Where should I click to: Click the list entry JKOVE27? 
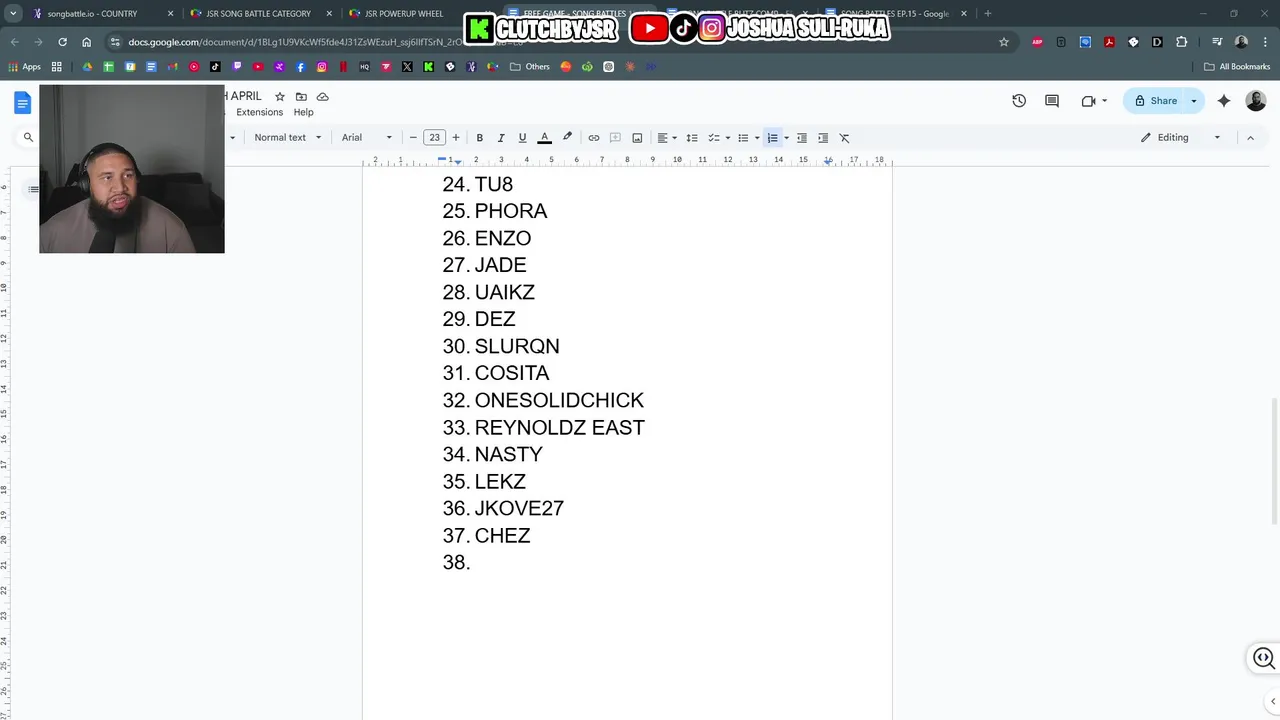click(519, 508)
